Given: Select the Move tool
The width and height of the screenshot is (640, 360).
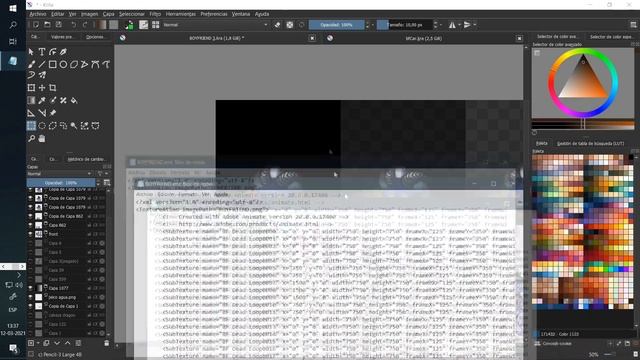Looking at the screenshot, I should pos(42,88).
